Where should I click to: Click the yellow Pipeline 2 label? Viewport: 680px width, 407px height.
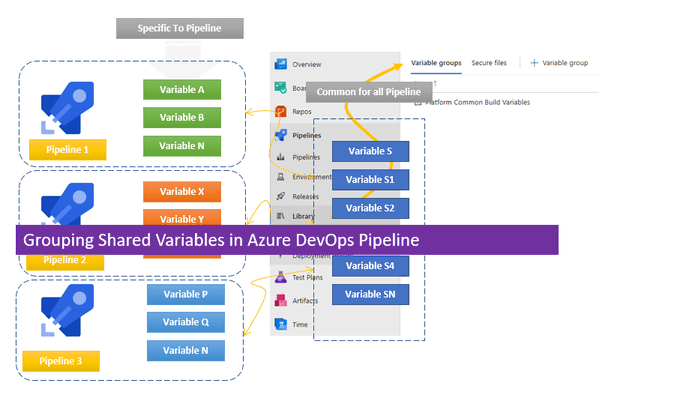tap(65, 262)
